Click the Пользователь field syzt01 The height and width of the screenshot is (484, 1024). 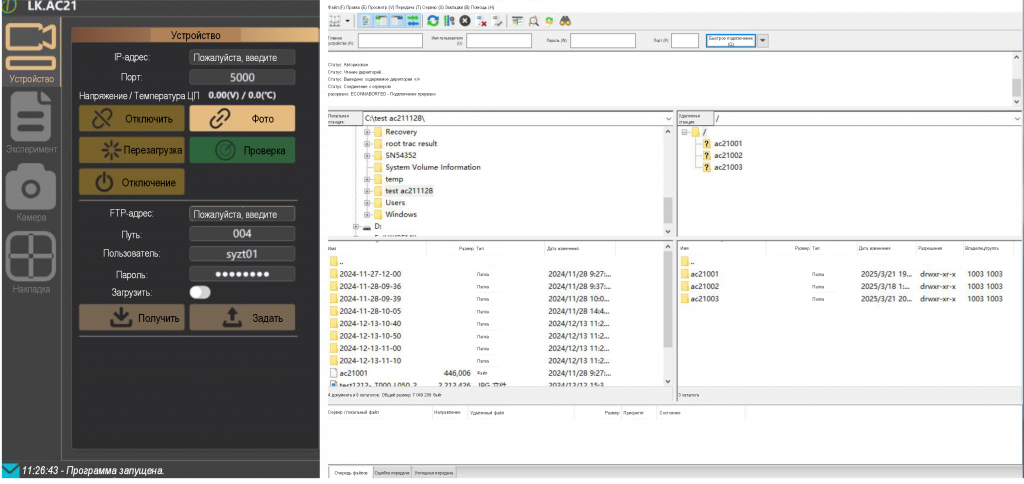click(x=242, y=253)
